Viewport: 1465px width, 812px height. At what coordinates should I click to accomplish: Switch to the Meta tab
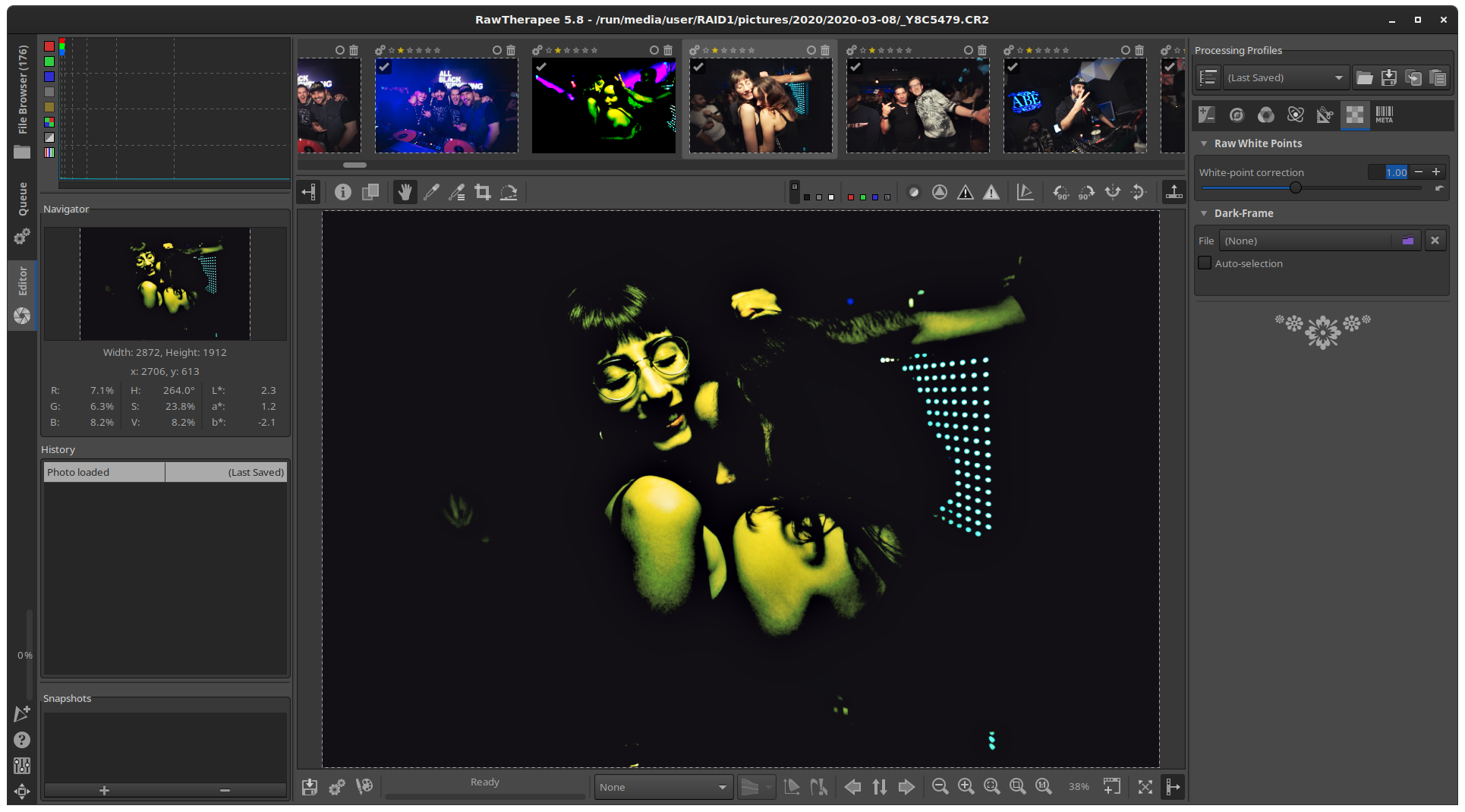(x=1384, y=115)
